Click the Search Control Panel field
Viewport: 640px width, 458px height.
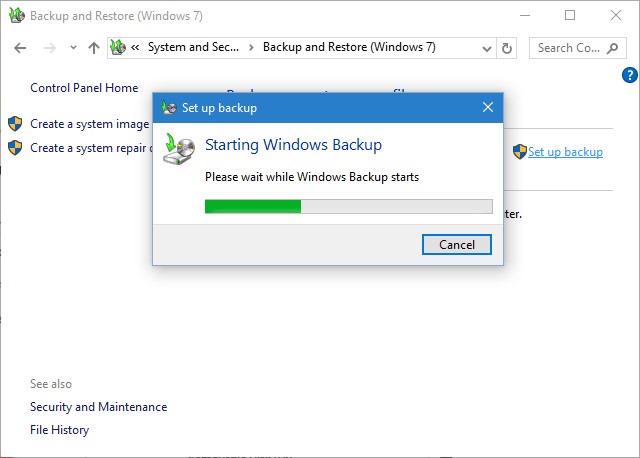tap(578, 48)
